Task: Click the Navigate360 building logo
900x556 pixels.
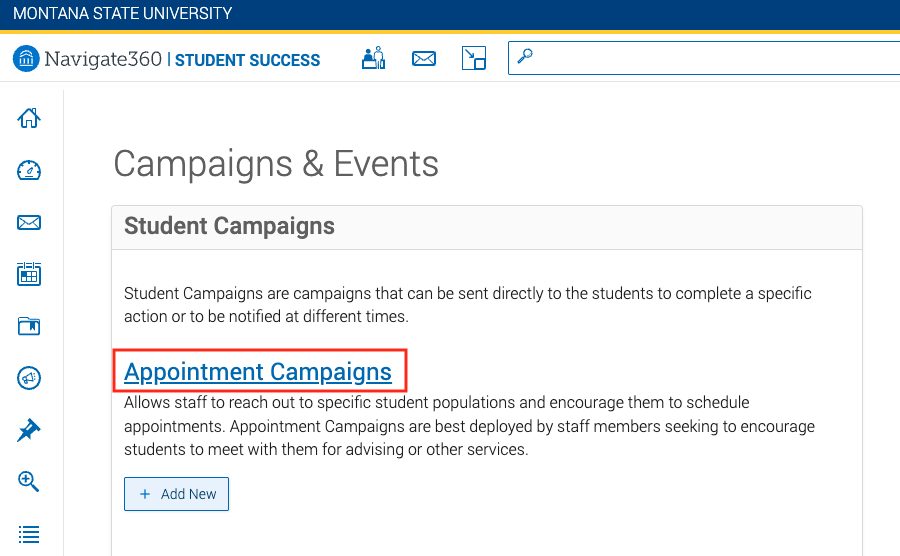Action: pos(26,59)
